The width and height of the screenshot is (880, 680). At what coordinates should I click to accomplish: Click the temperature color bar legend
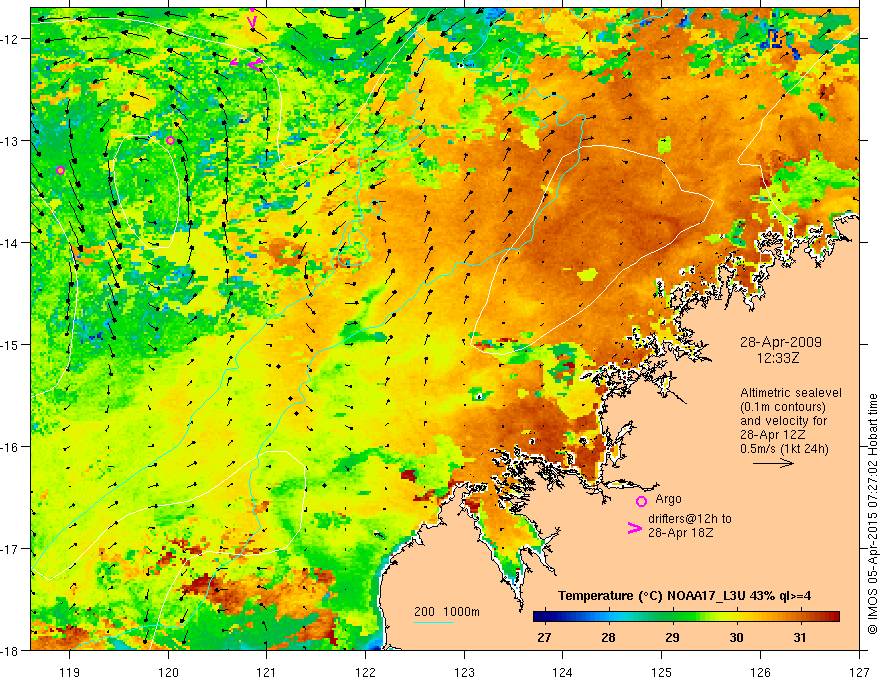[686, 616]
